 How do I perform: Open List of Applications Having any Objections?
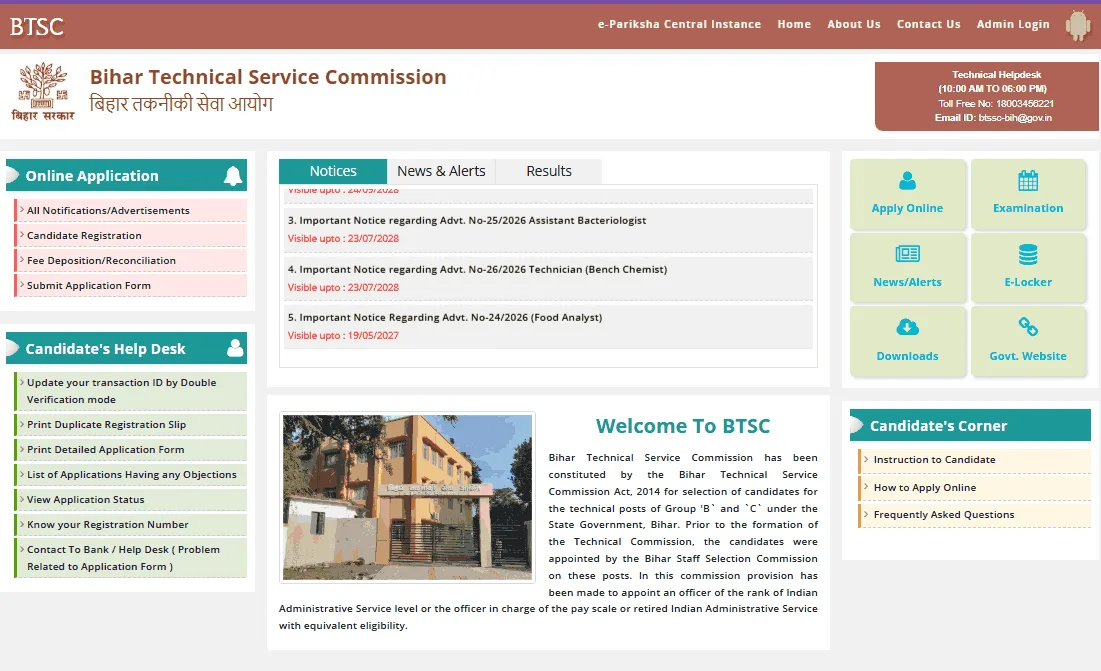coord(131,474)
